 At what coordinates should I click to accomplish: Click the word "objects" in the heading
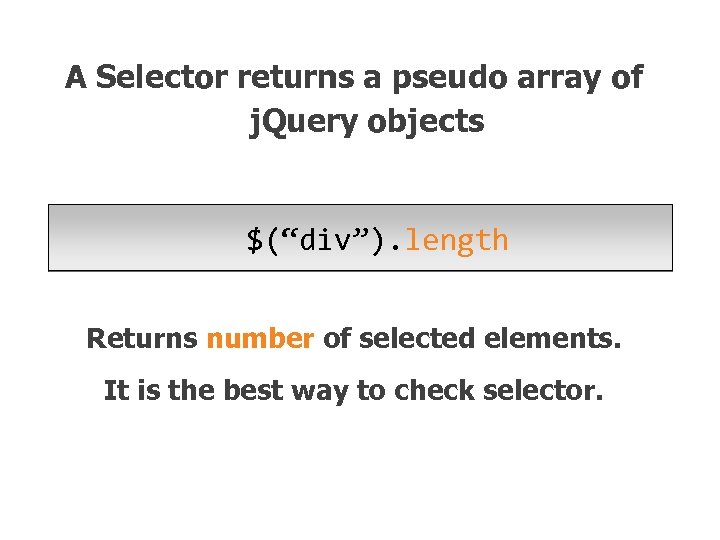[x=426, y=122]
